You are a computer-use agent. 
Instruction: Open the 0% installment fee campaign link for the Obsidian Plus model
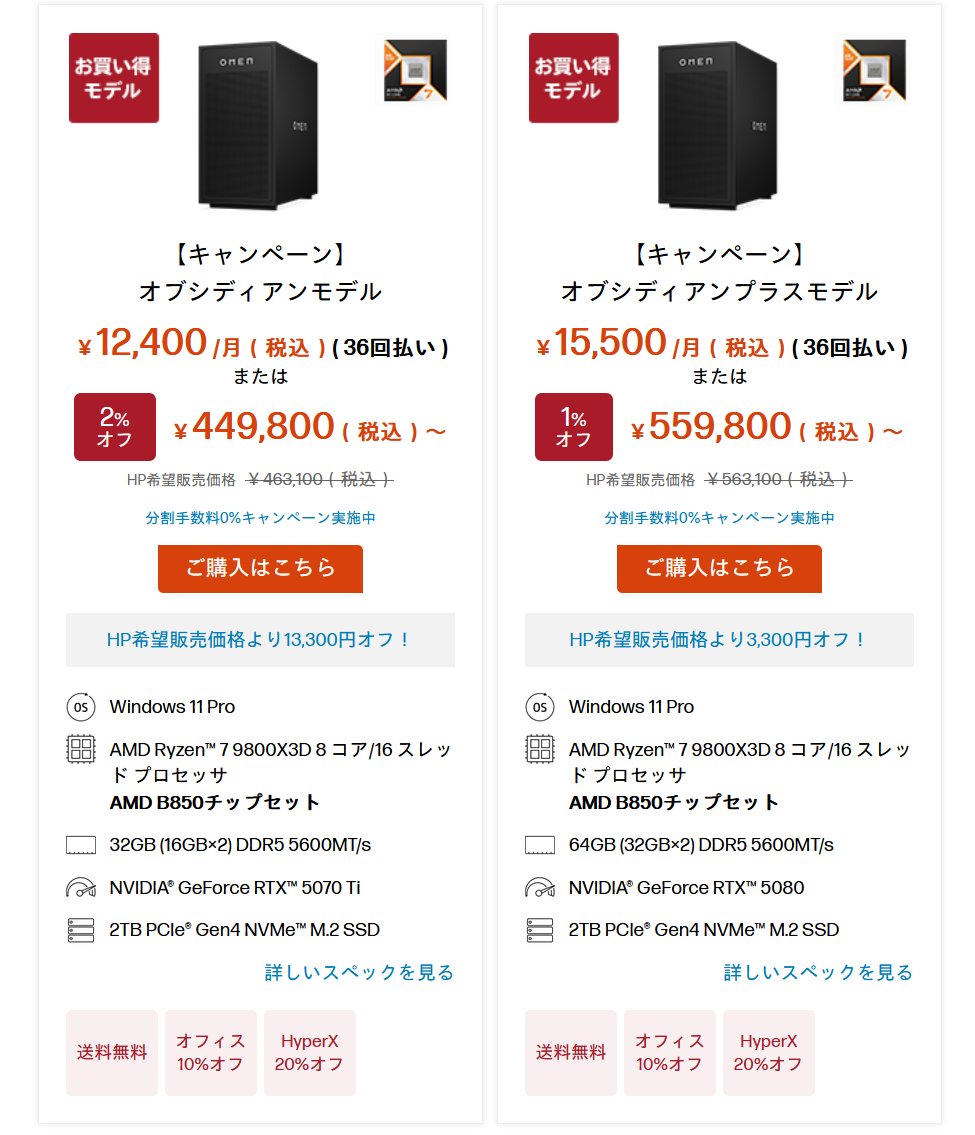(x=719, y=518)
